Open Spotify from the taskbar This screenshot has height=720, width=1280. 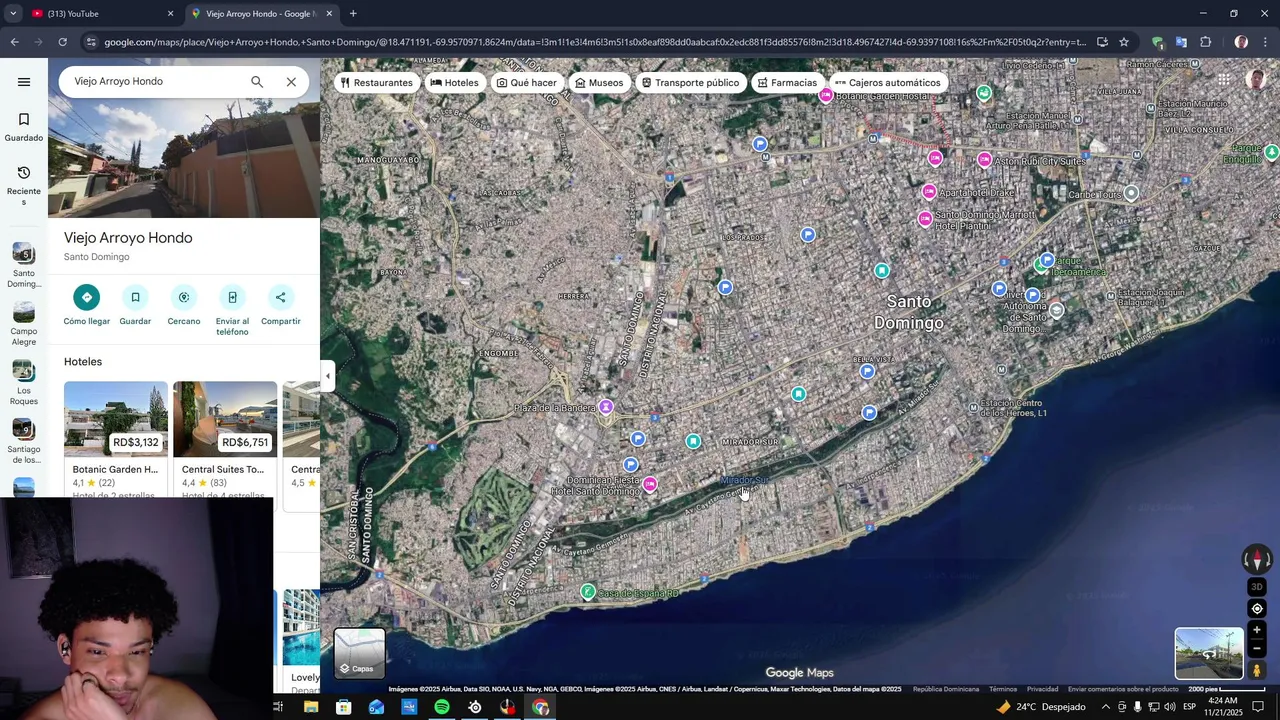click(x=442, y=707)
